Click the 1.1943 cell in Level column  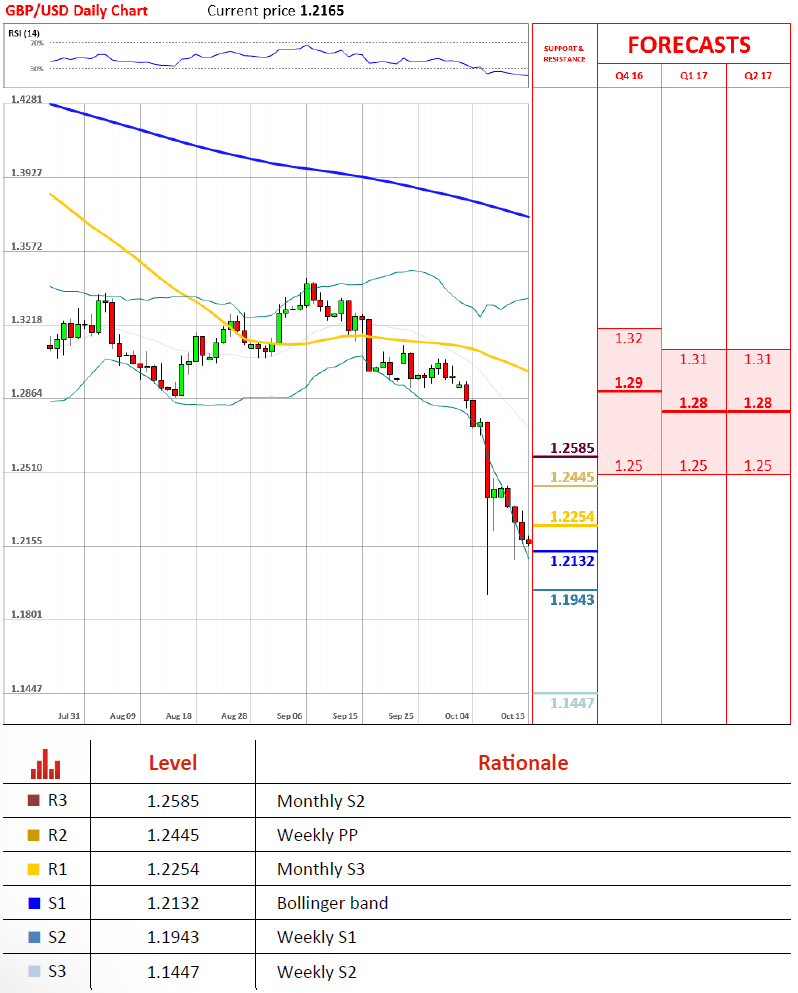pos(173,937)
